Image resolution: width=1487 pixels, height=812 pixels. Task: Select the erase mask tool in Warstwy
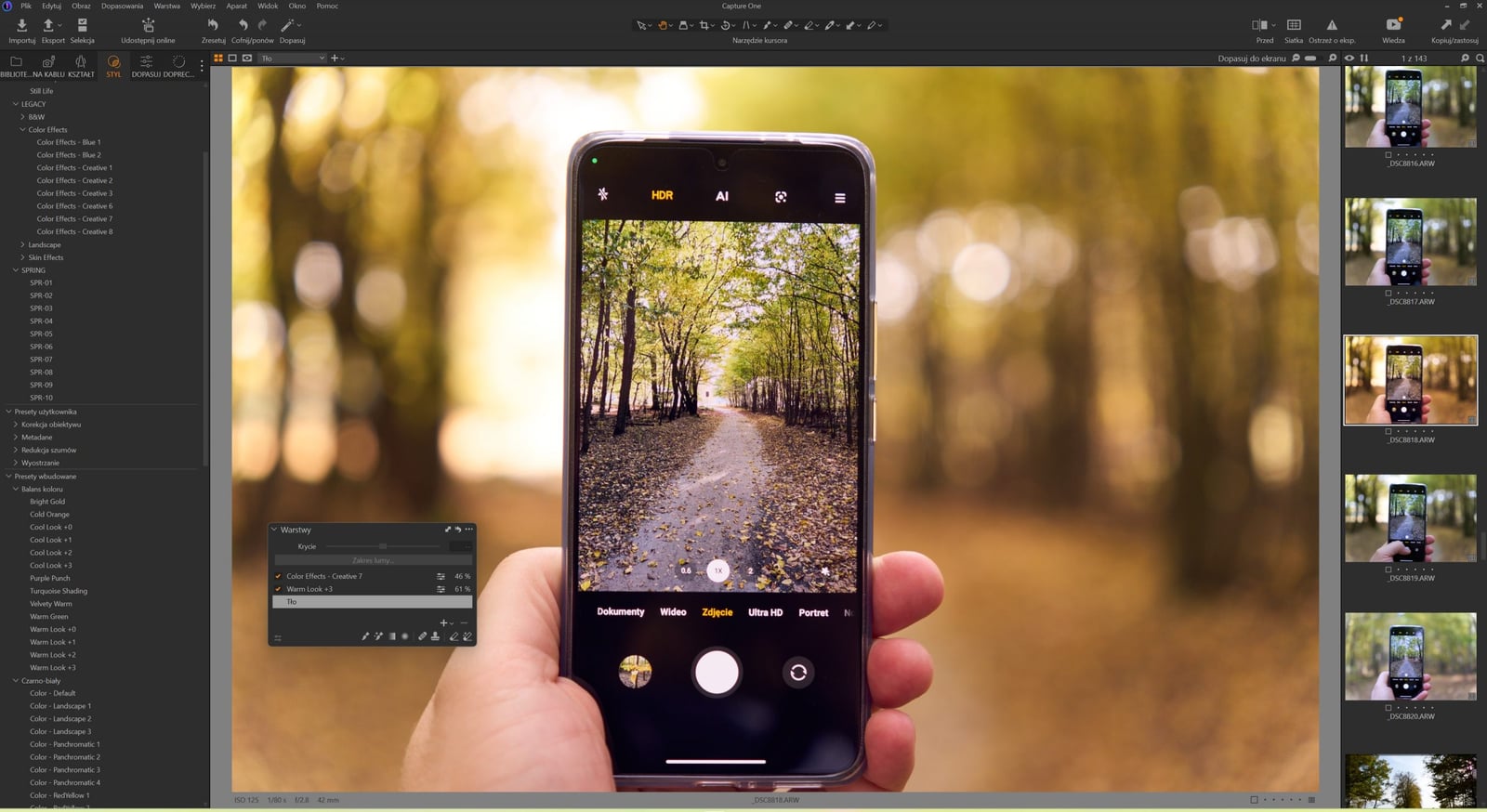point(454,636)
